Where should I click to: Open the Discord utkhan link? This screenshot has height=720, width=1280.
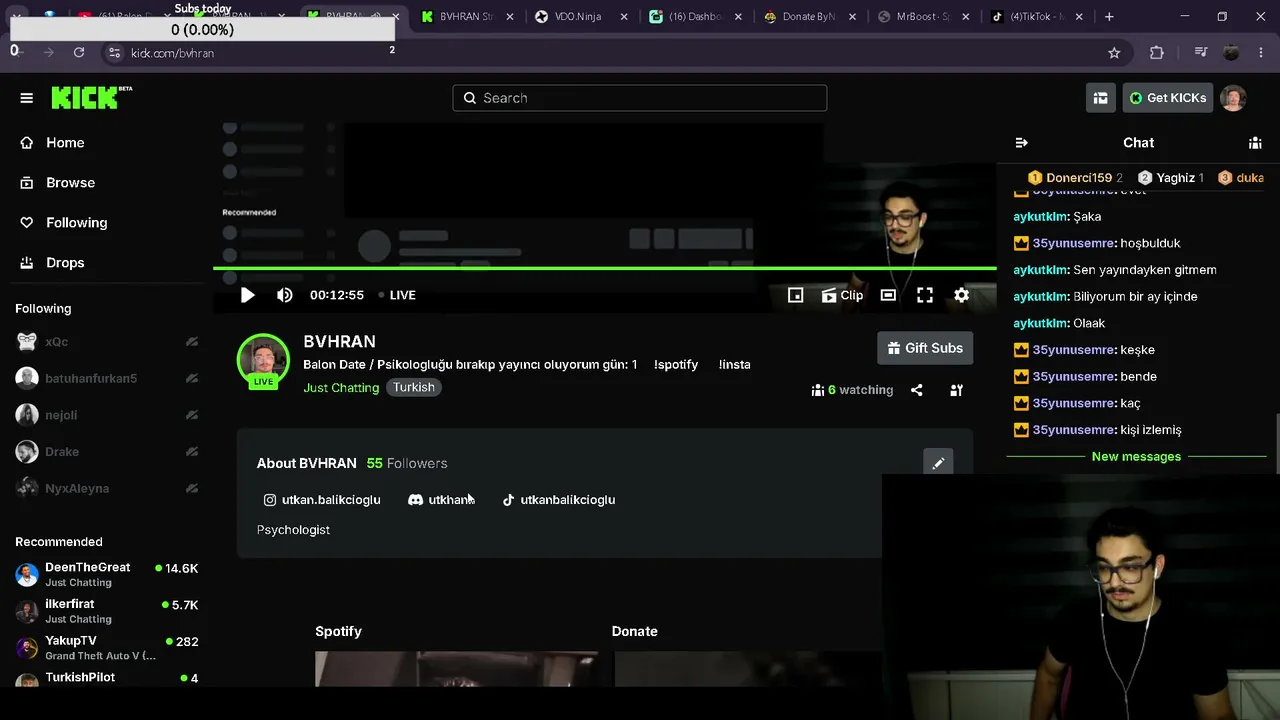point(441,500)
